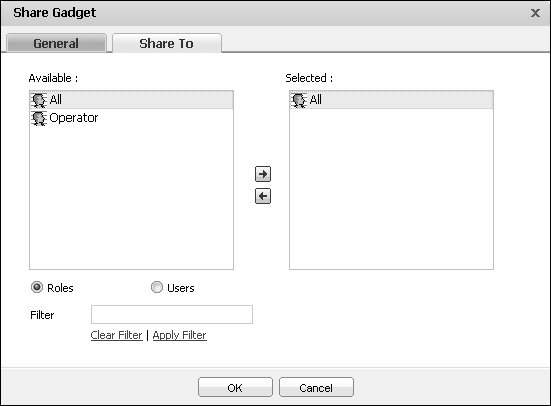Click the move-right arrow button
Image resolution: width=551 pixels, height=406 pixels.
pyautogui.click(x=263, y=174)
